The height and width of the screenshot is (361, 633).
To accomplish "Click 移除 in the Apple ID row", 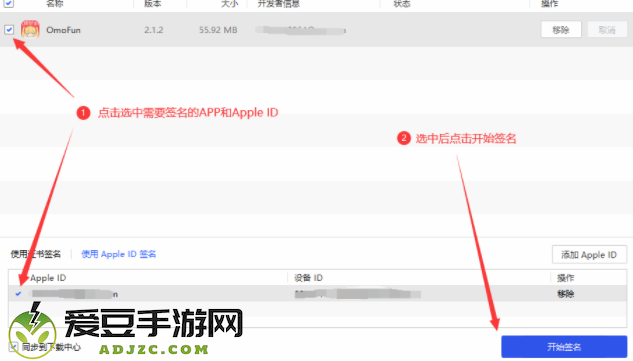I will [566, 294].
